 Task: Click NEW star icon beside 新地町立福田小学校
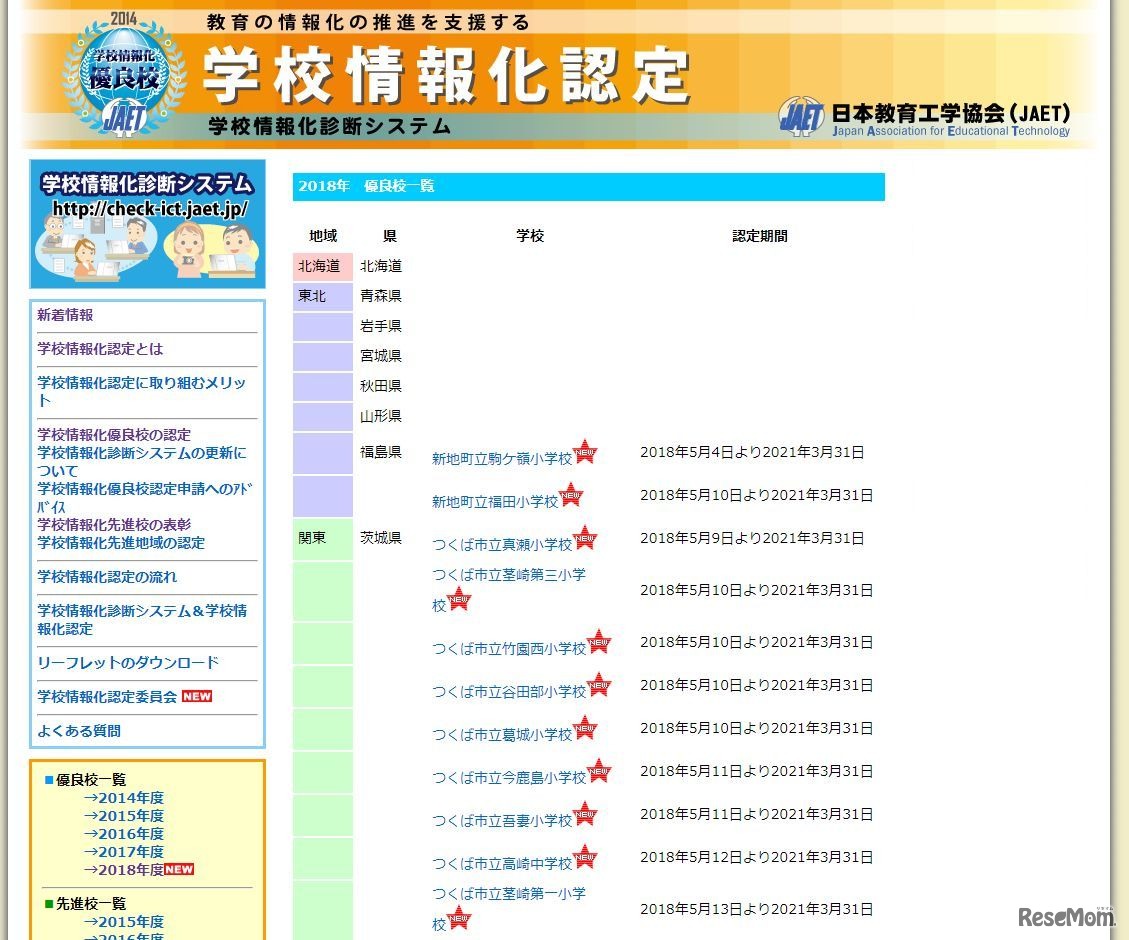pyautogui.click(x=570, y=495)
